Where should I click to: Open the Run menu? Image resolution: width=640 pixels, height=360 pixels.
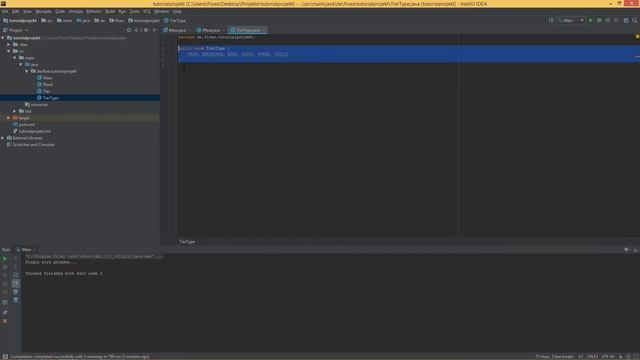pyautogui.click(x=122, y=11)
